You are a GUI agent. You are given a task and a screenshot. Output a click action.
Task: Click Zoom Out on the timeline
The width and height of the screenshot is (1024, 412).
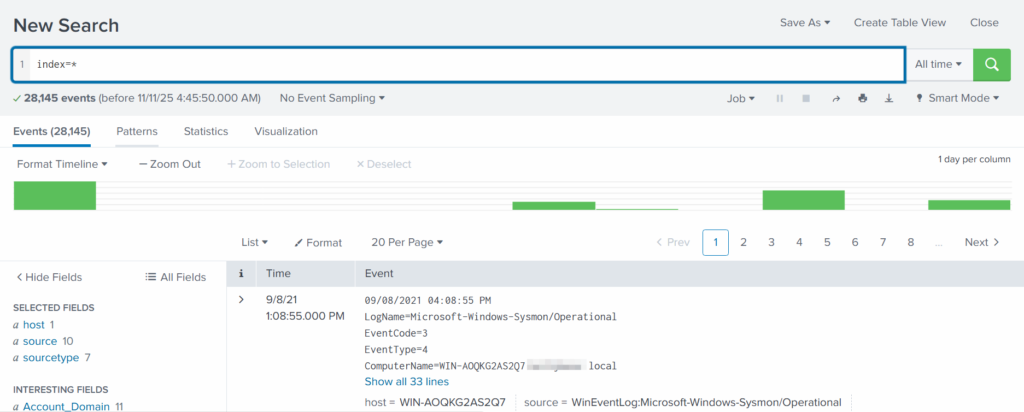pyautogui.click(x=170, y=164)
